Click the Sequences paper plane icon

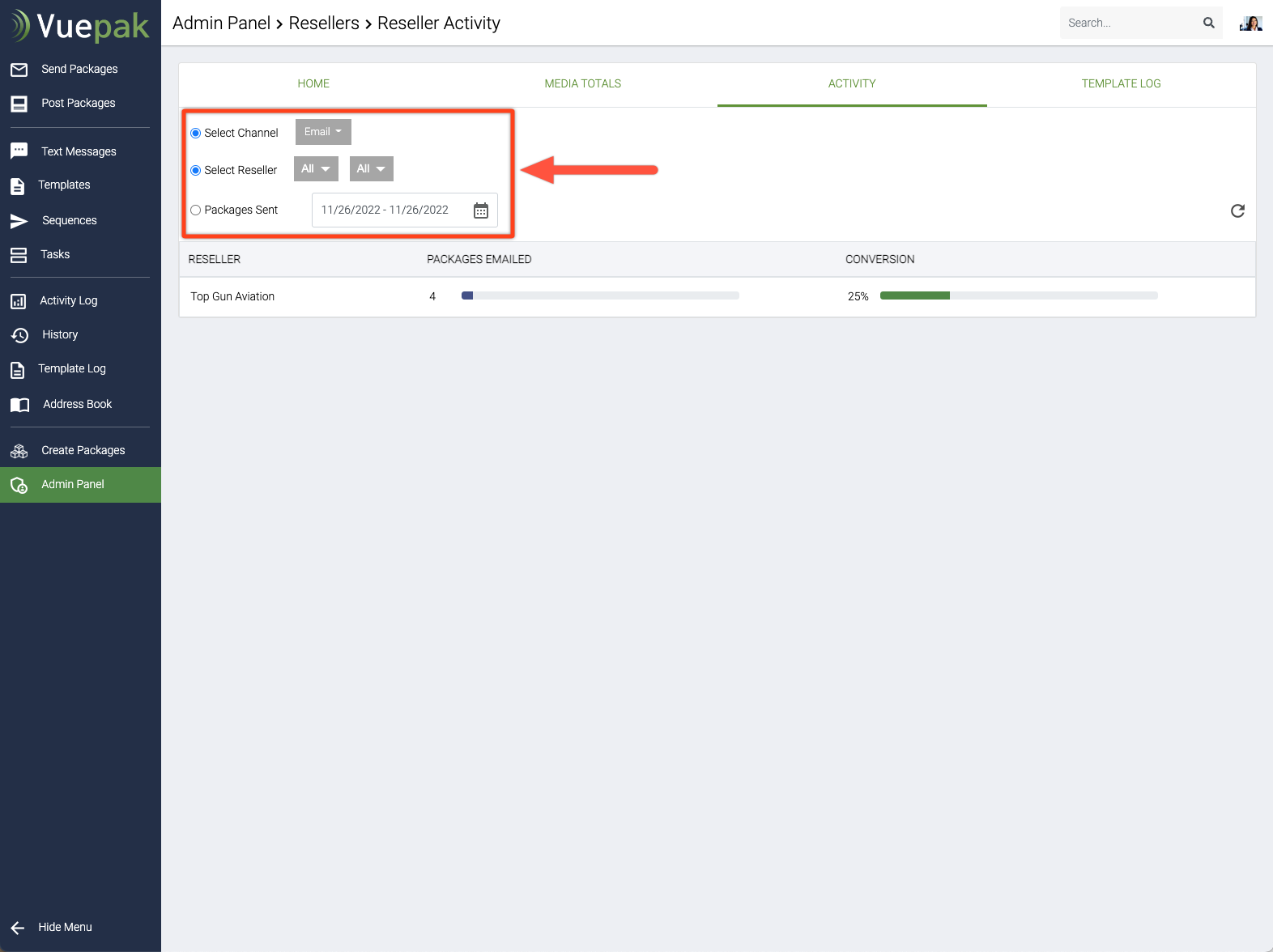(x=19, y=221)
